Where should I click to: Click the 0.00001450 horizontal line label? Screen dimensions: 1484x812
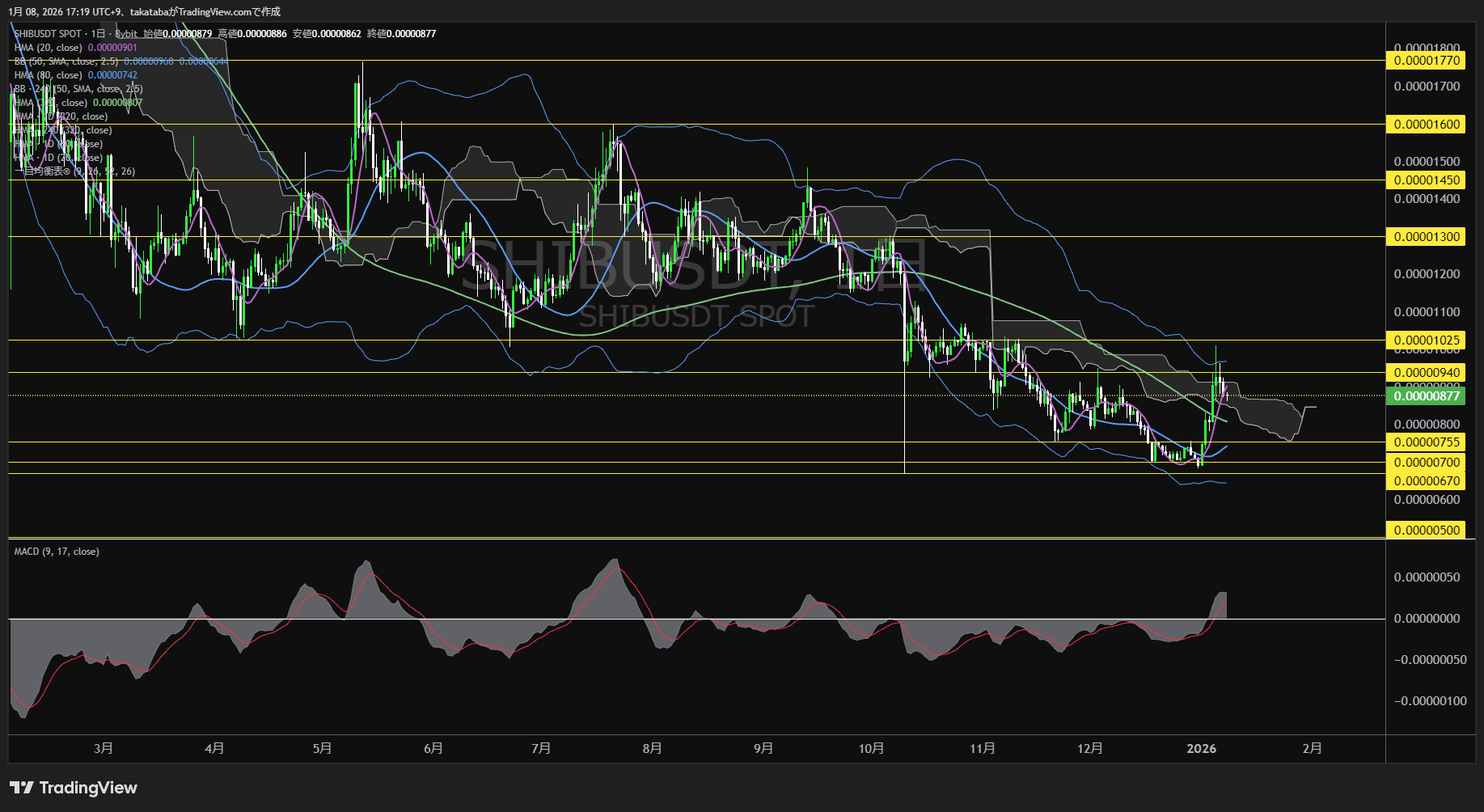[x=1427, y=180]
